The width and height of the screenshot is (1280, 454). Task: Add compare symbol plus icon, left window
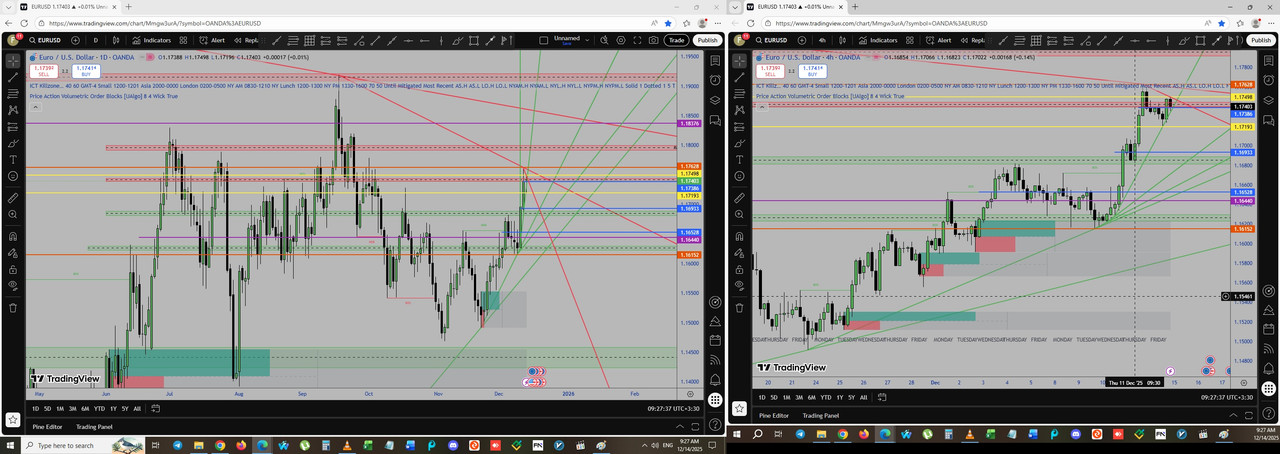tap(76, 40)
